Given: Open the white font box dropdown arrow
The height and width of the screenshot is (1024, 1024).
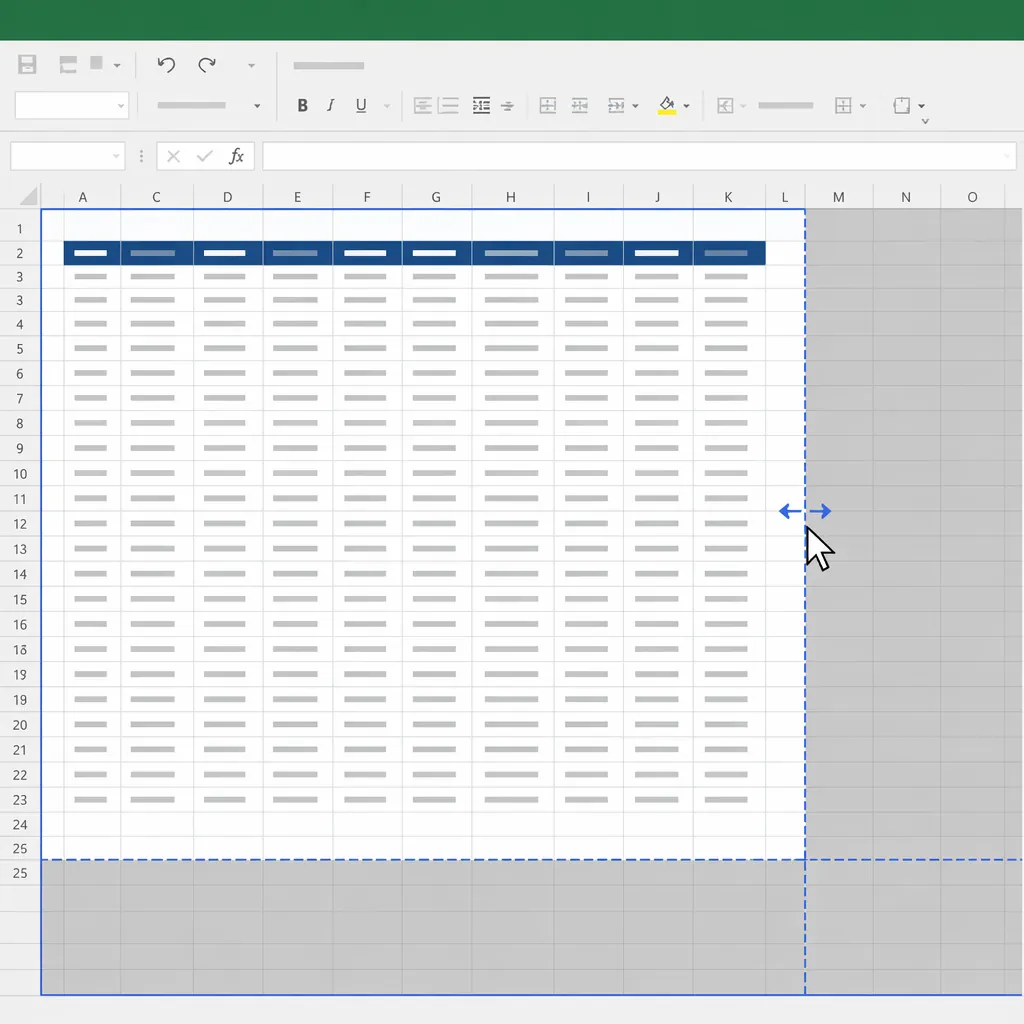Looking at the screenshot, I should click(x=121, y=106).
